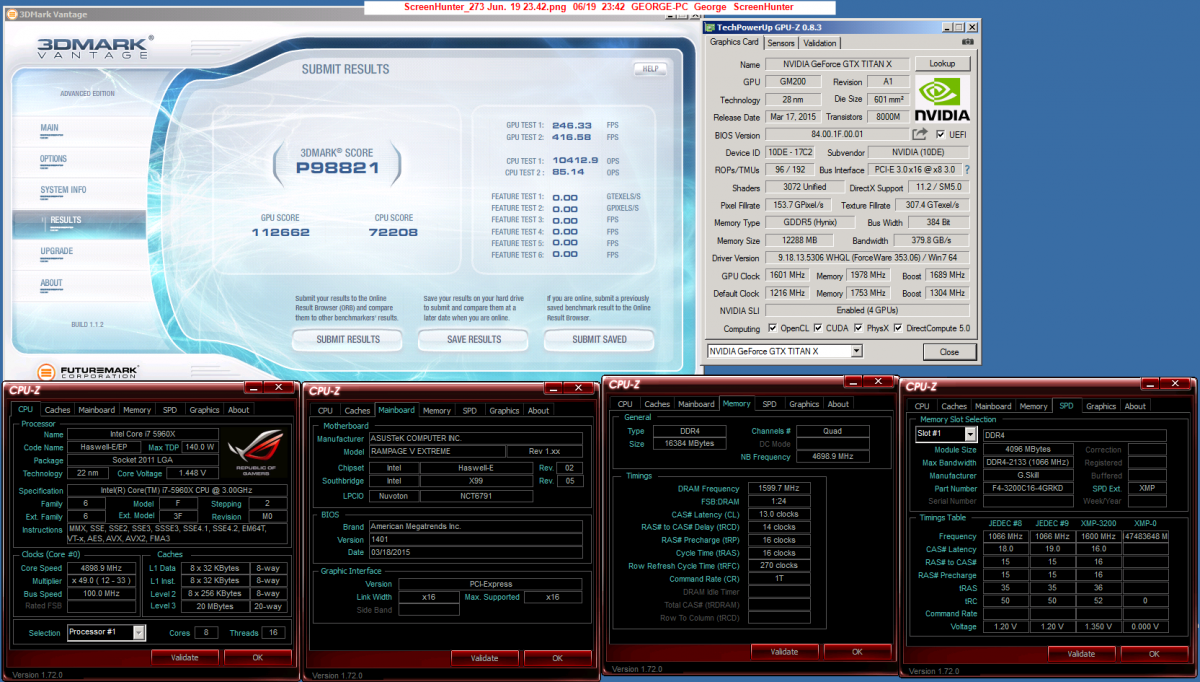The image size is (1200, 682).
Task: Toggle the PhysX checkbox
Action: click(x=860, y=328)
